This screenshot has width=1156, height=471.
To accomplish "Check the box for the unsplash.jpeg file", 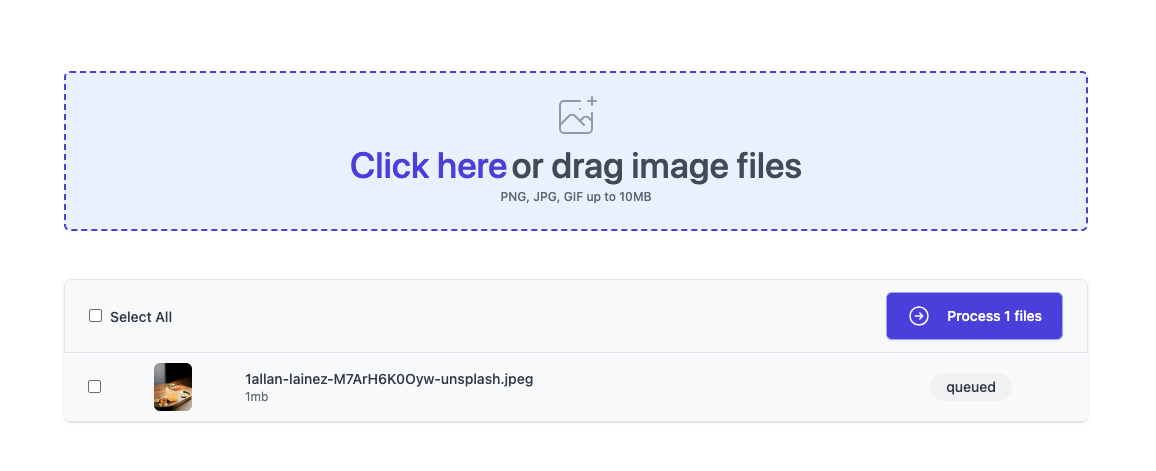I will tap(94, 386).
